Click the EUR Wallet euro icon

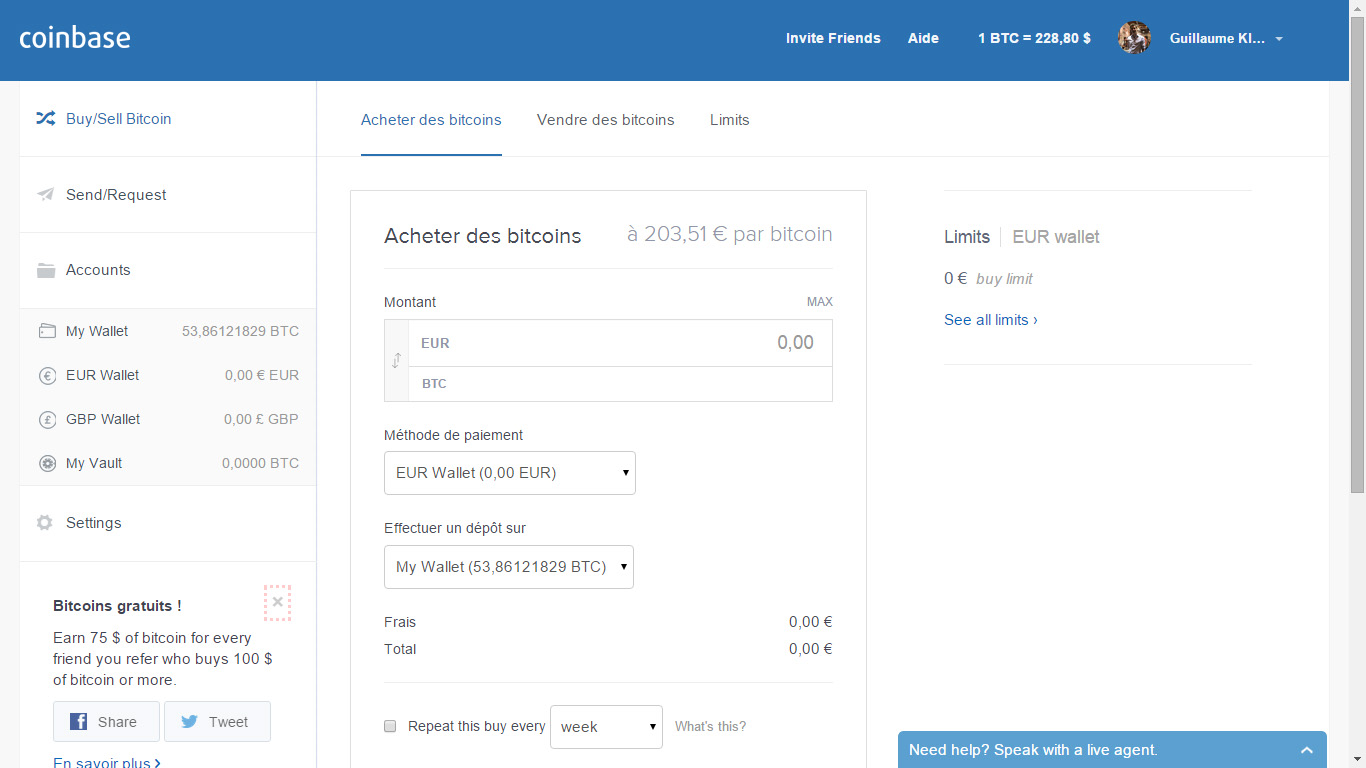tap(47, 376)
